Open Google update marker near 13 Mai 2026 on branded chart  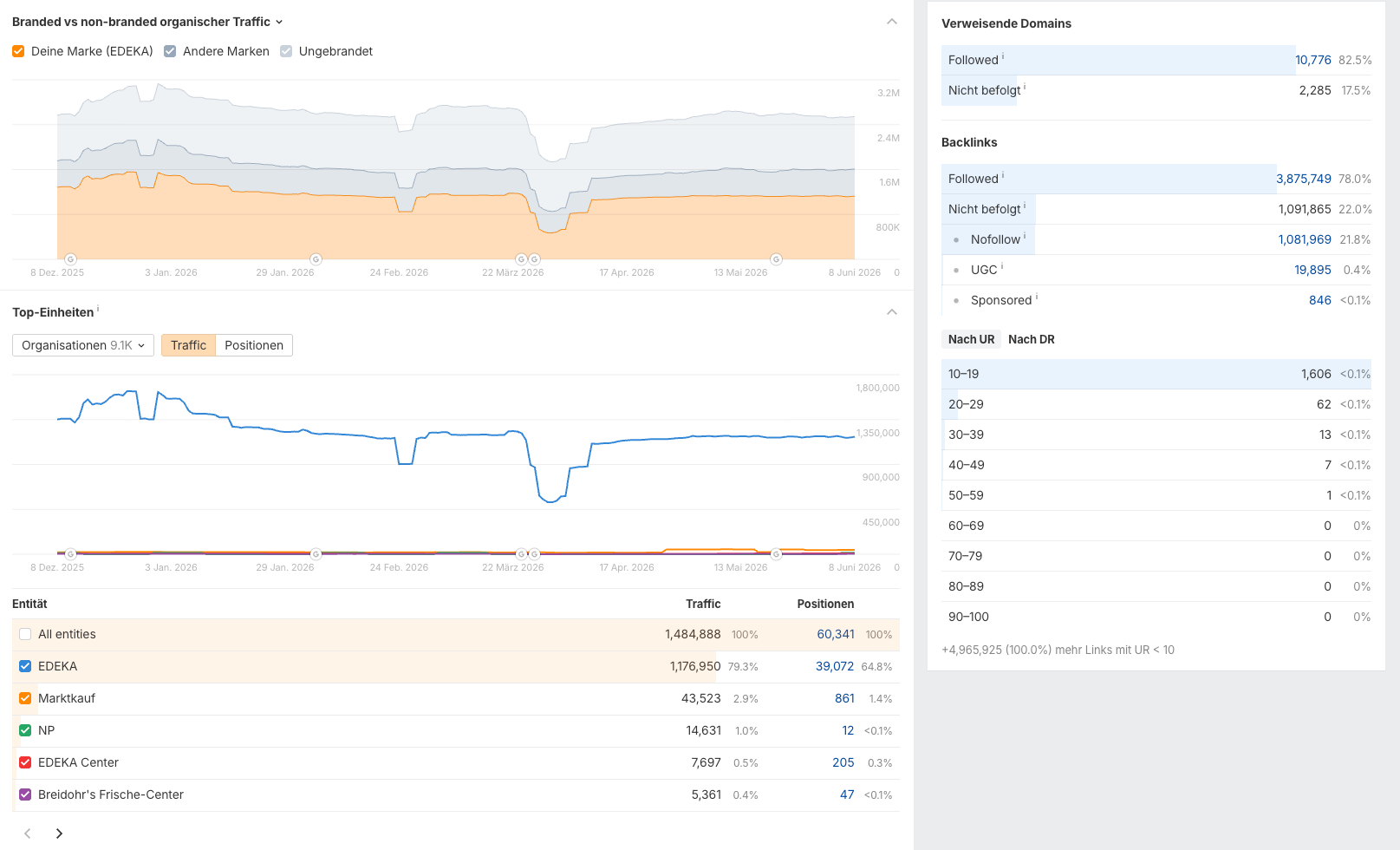tap(777, 259)
